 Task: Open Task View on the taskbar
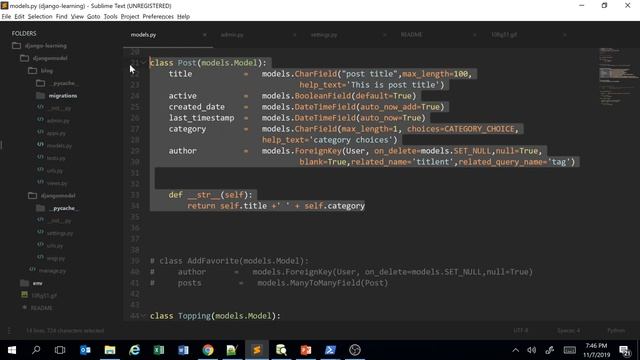tap(60, 350)
